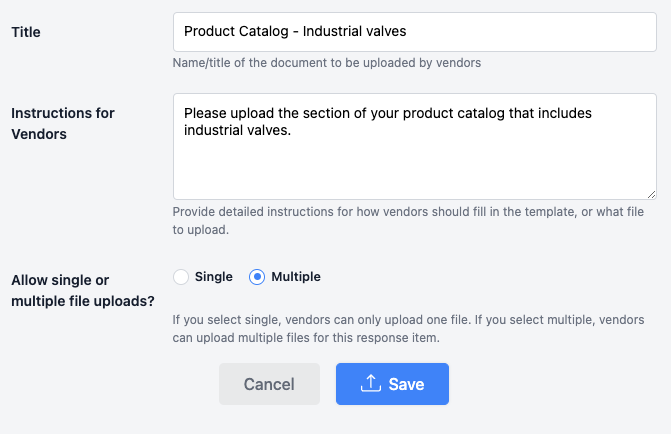Click the "Multiple" option label text
The image size is (671, 434).
296,277
